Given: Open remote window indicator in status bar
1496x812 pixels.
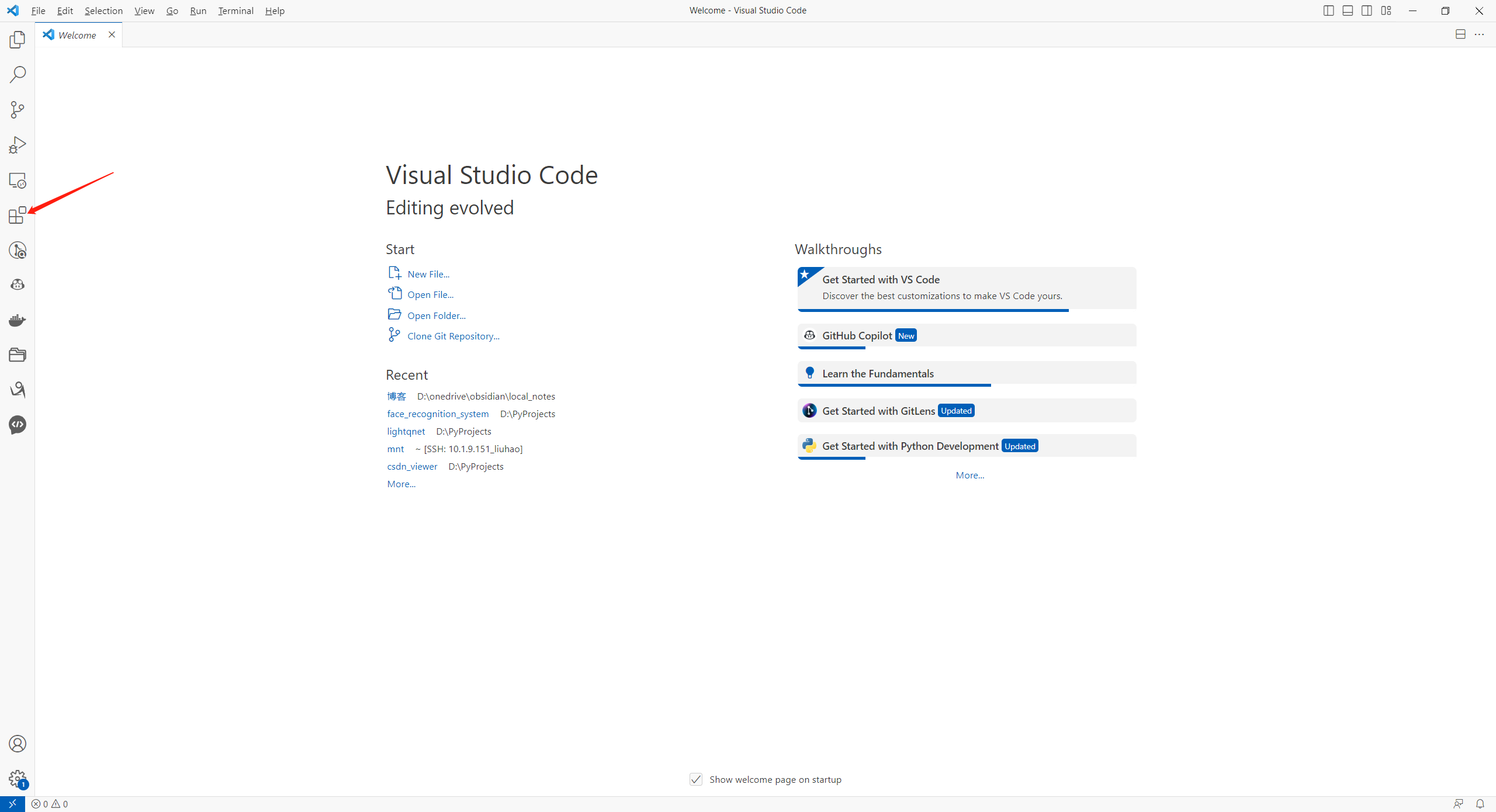Looking at the screenshot, I should (12, 804).
